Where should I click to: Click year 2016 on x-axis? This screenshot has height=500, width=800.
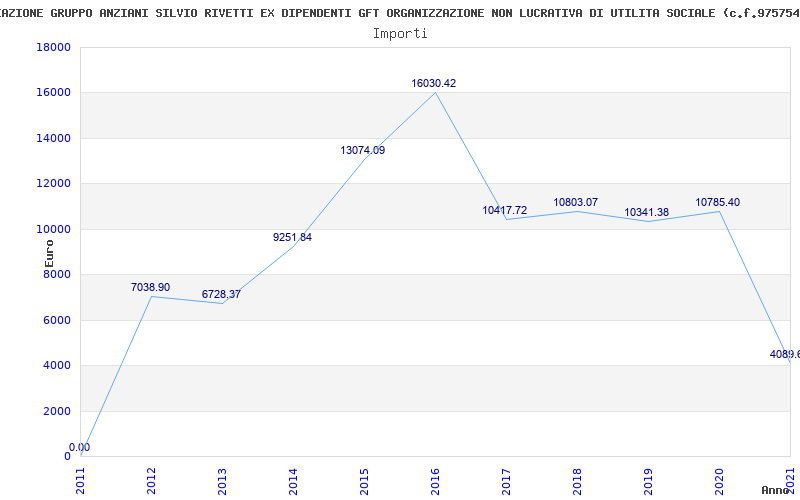click(435, 482)
